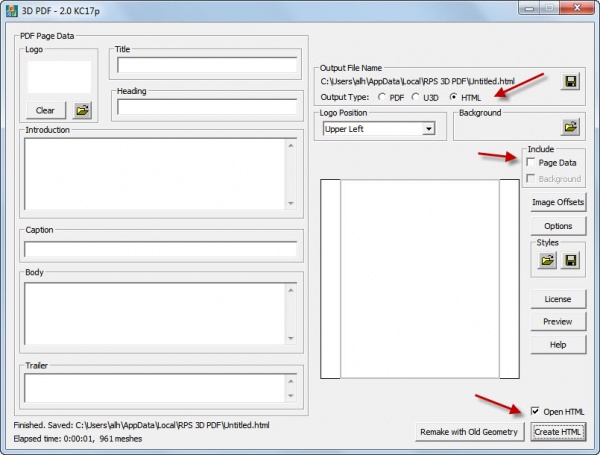Image resolution: width=600 pixels, height=455 pixels.
Task: Click 3D PDF app icon in title bar
Action: coord(12,10)
